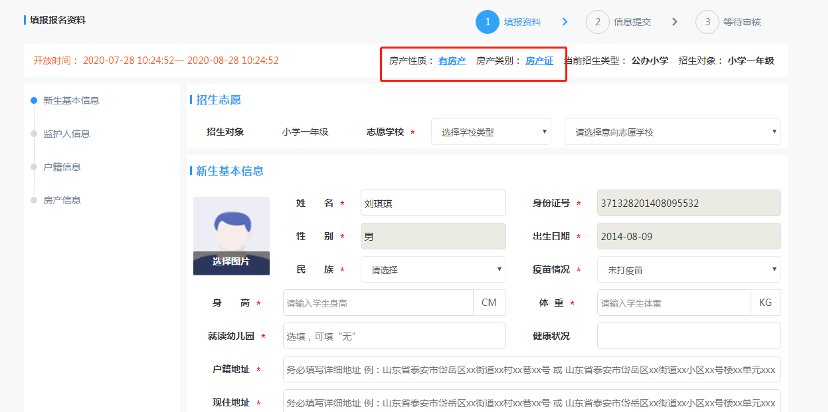The height and width of the screenshot is (412, 828).
Task: Go to 新生基本信息 in sidebar
Action: (x=71, y=100)
